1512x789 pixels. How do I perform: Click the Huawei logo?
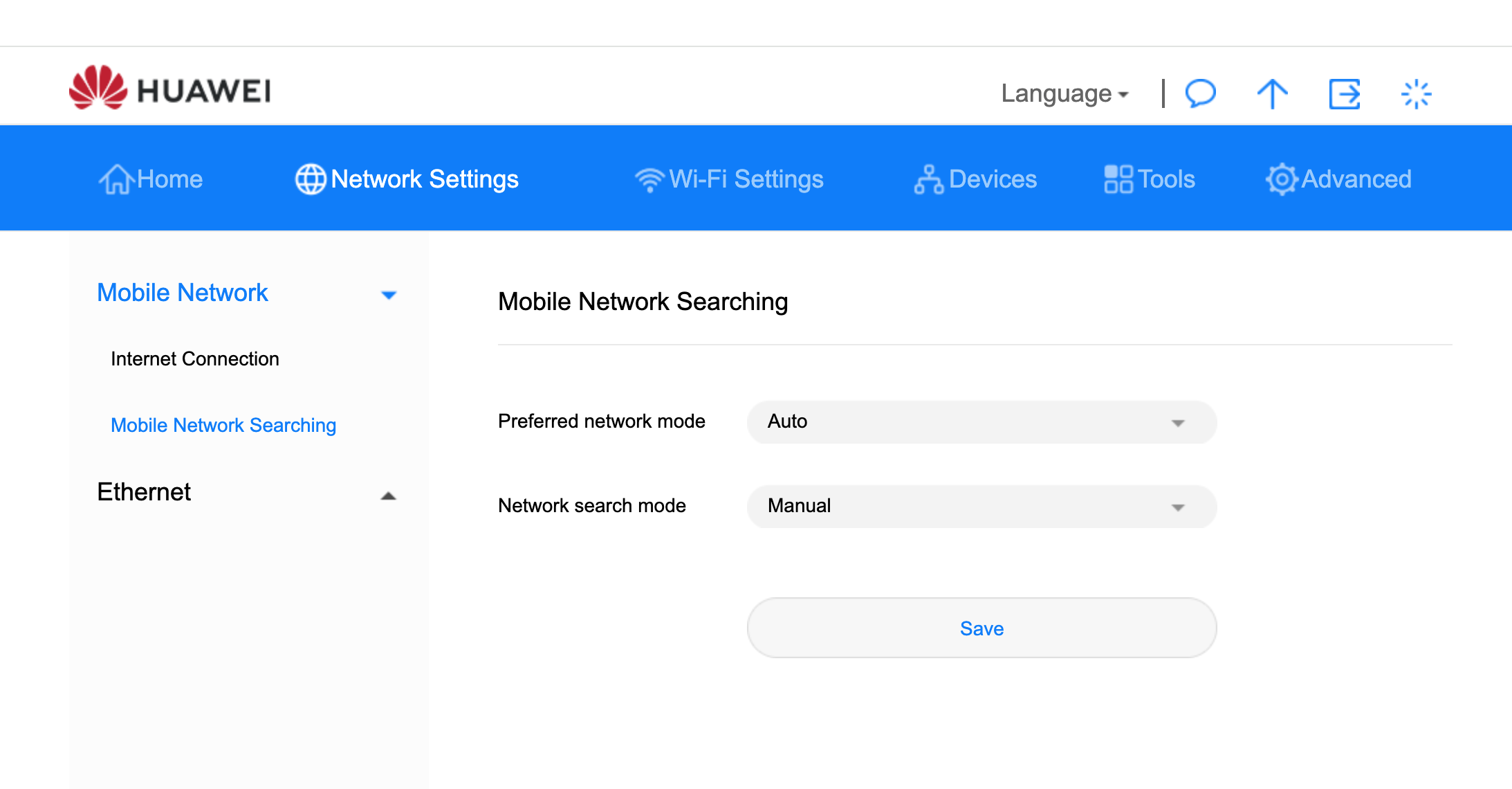coord(169,89)
